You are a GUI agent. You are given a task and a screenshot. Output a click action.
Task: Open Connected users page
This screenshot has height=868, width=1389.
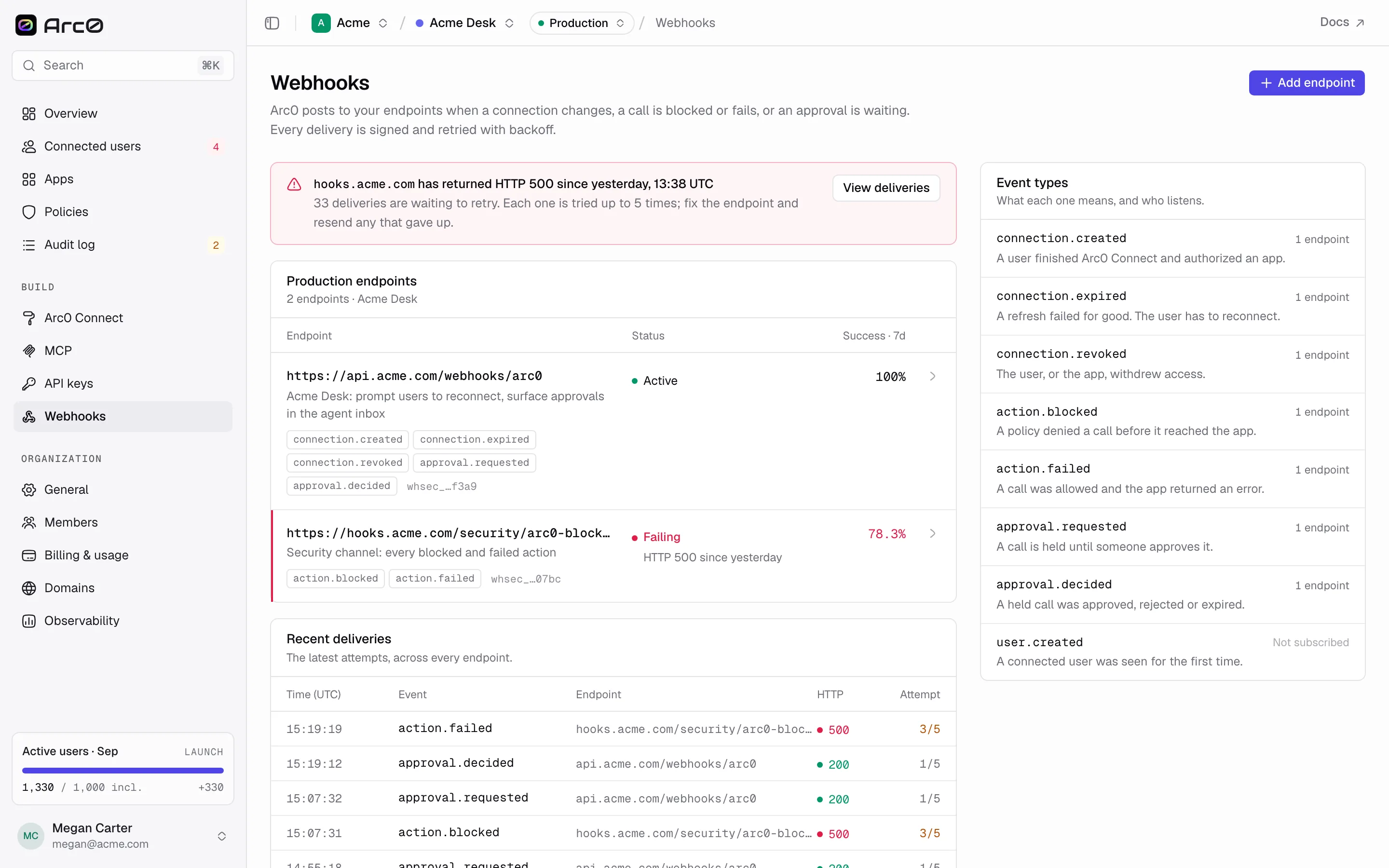(x=123, y=147)
